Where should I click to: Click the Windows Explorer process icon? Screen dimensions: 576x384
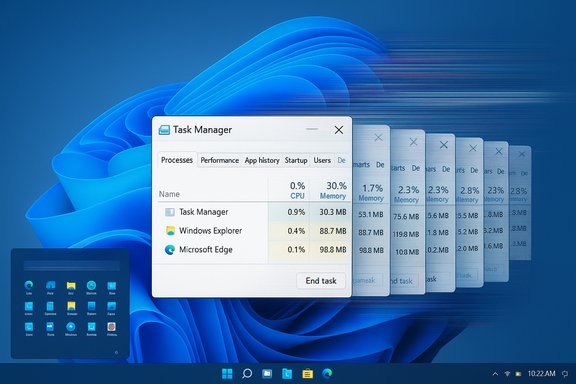(x=170, y=231)
